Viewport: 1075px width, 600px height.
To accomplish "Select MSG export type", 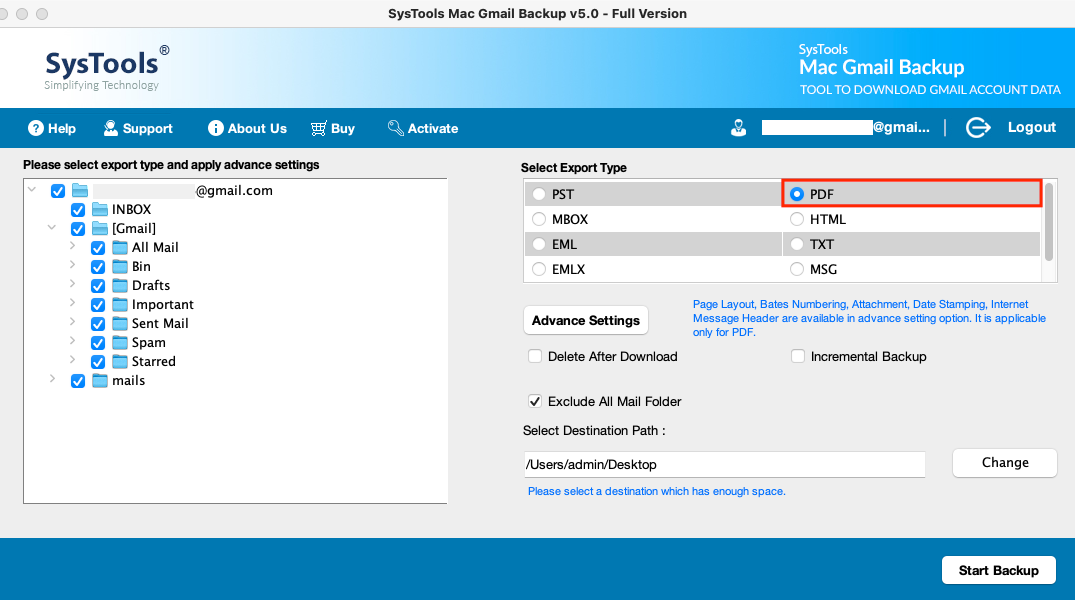I will tap(797, 269).
